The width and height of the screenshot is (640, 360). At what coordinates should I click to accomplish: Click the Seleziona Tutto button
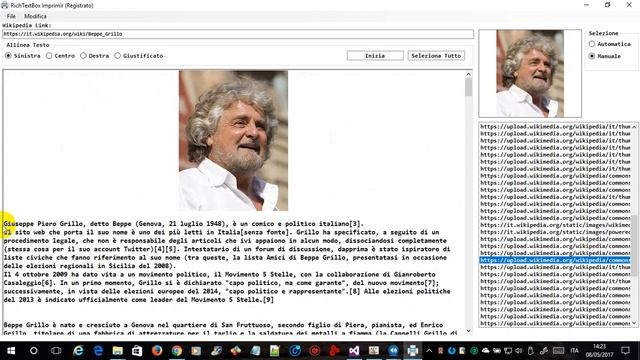tap(436, 56)
